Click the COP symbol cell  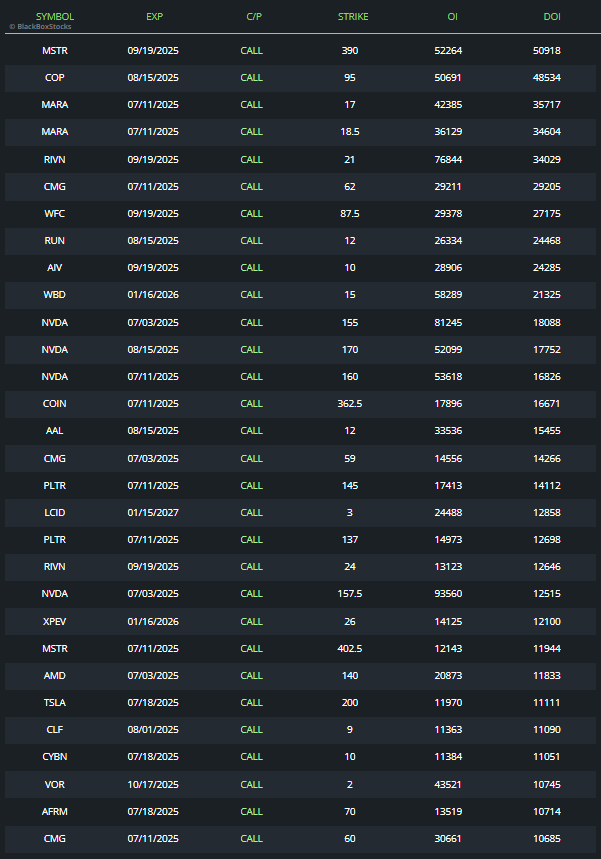tap(55, 77)
